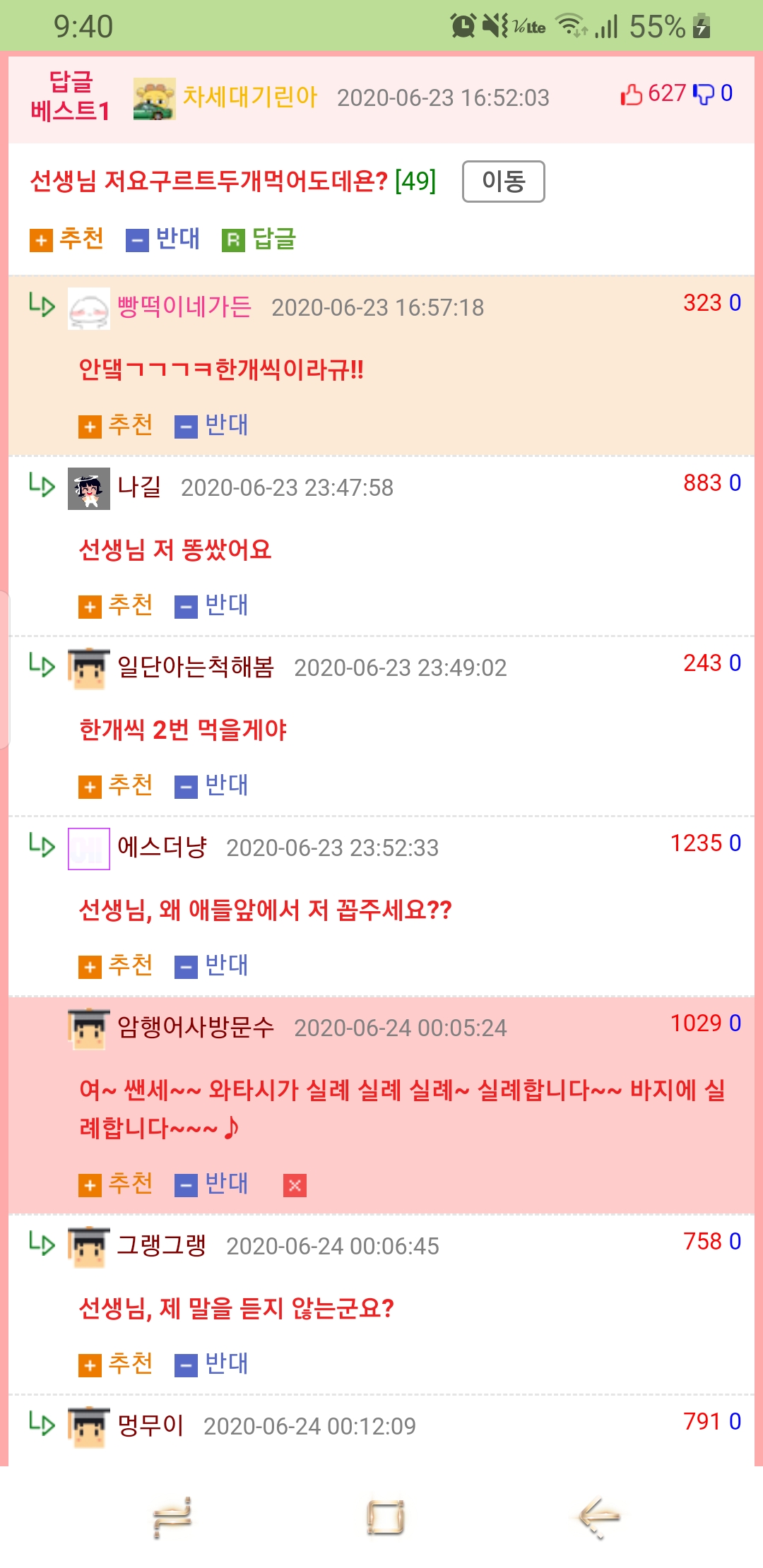Open recent apps navigation icon
This screenshot has width=763, height=1568.
pyautogui.click(x=172, y=1517)
